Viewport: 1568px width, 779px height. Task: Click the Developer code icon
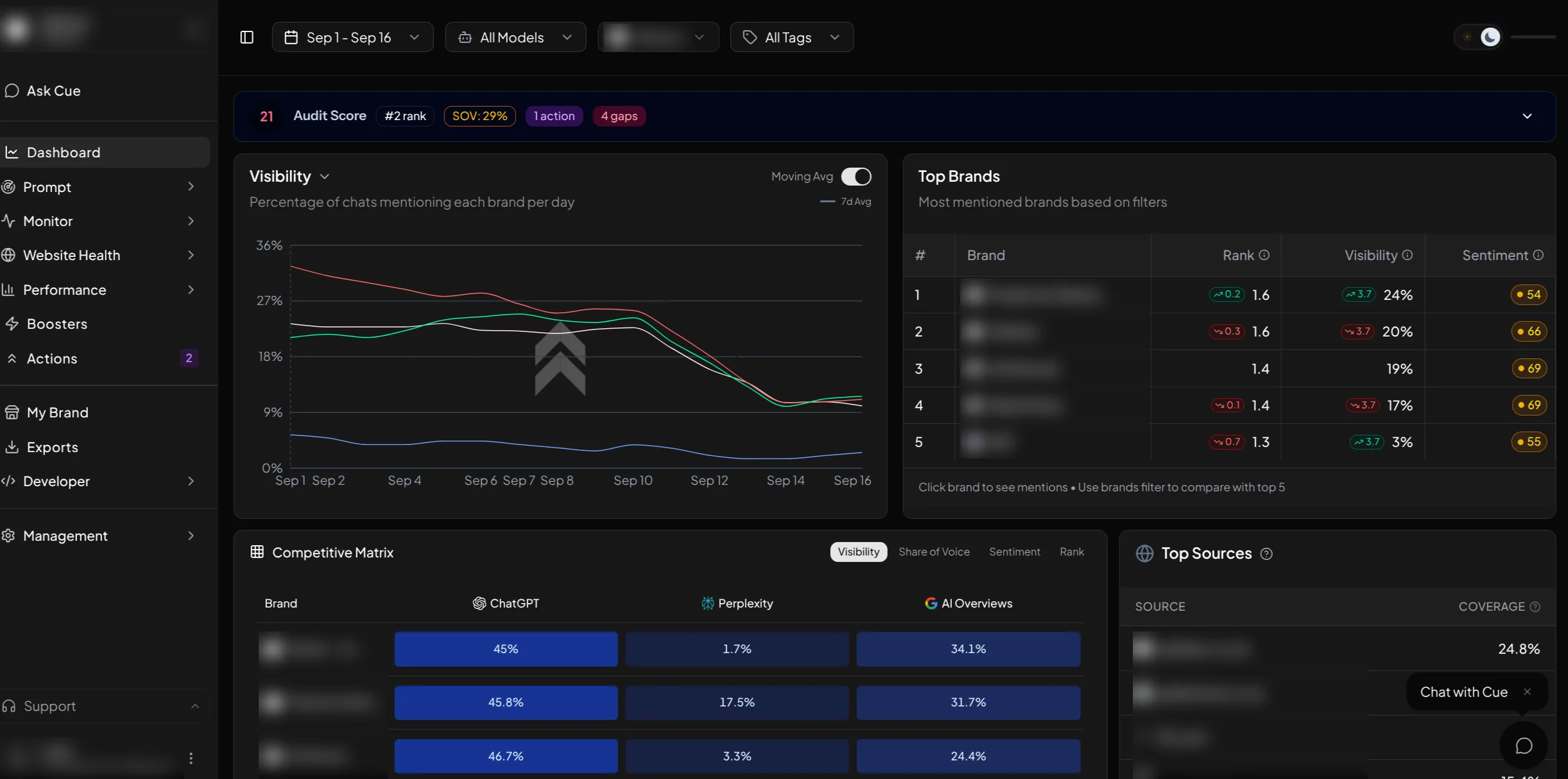[8, 481]
